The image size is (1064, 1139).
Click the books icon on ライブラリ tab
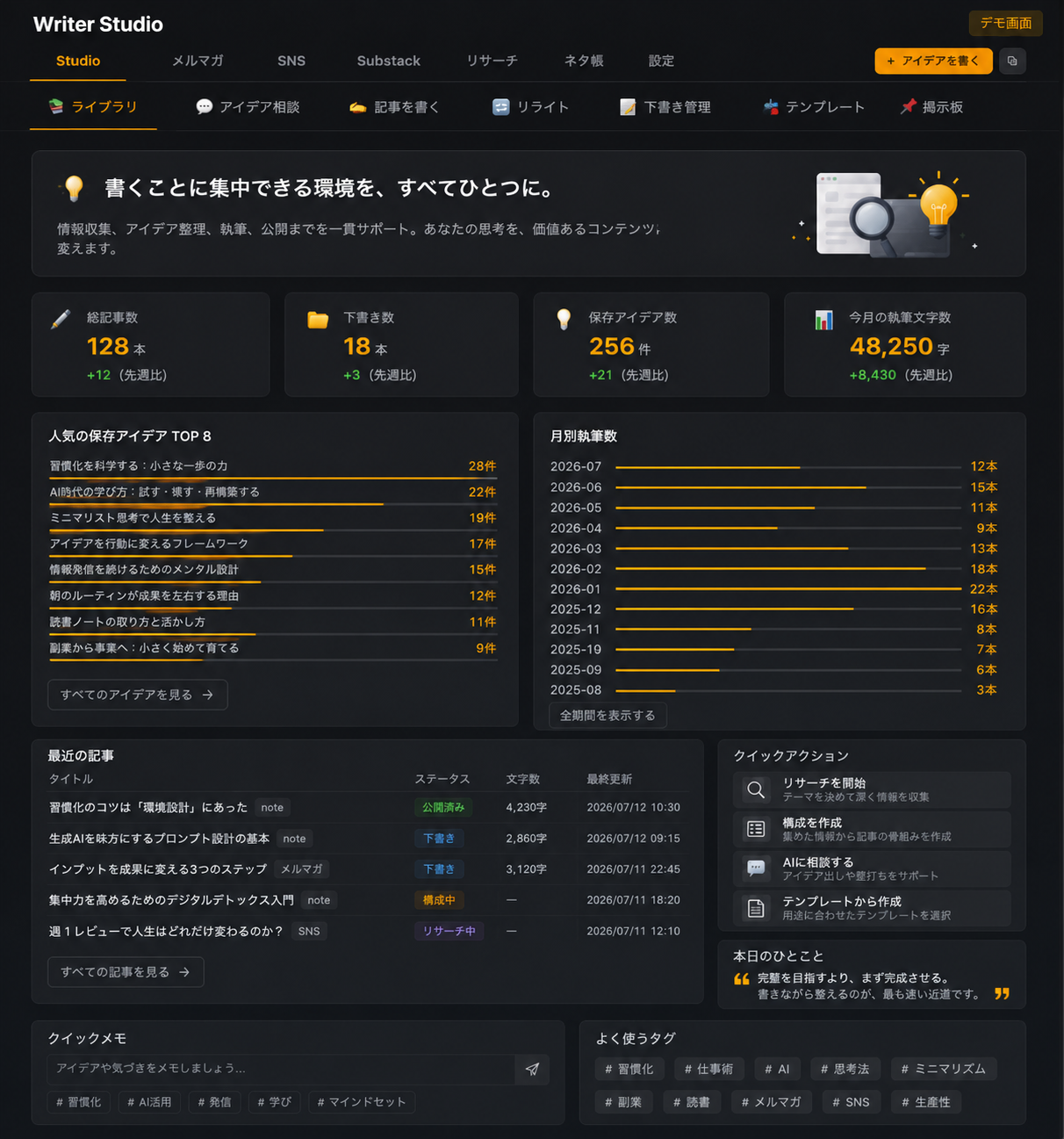click(x=56, y=106)
